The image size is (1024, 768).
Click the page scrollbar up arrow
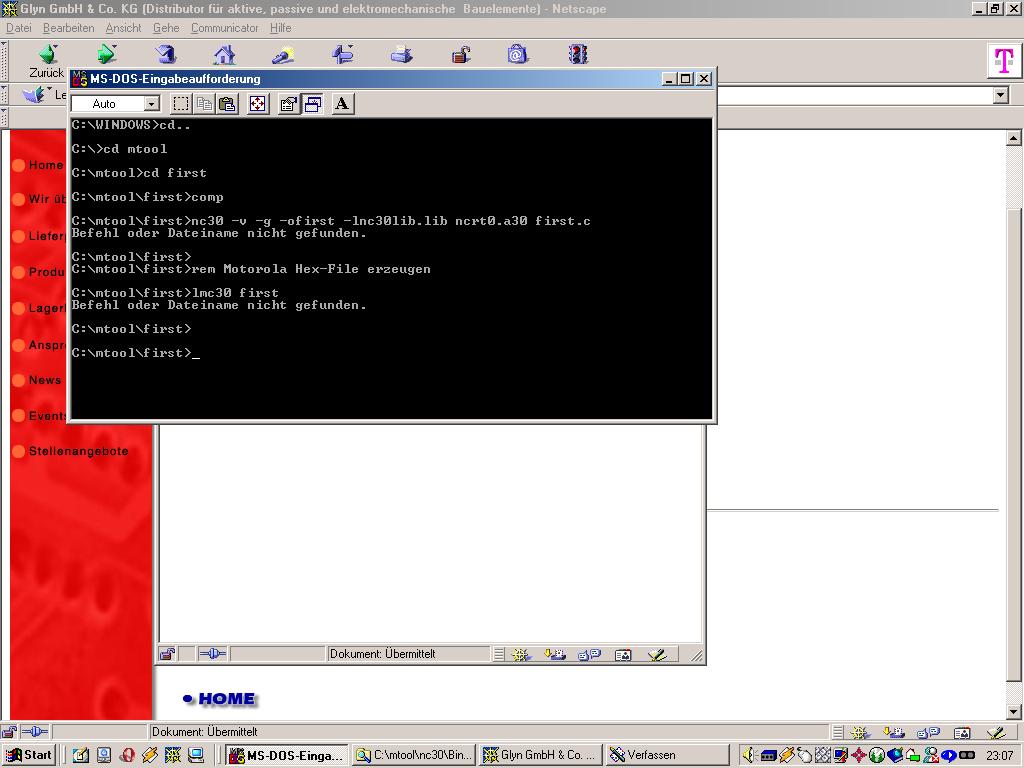point(1013,138)
